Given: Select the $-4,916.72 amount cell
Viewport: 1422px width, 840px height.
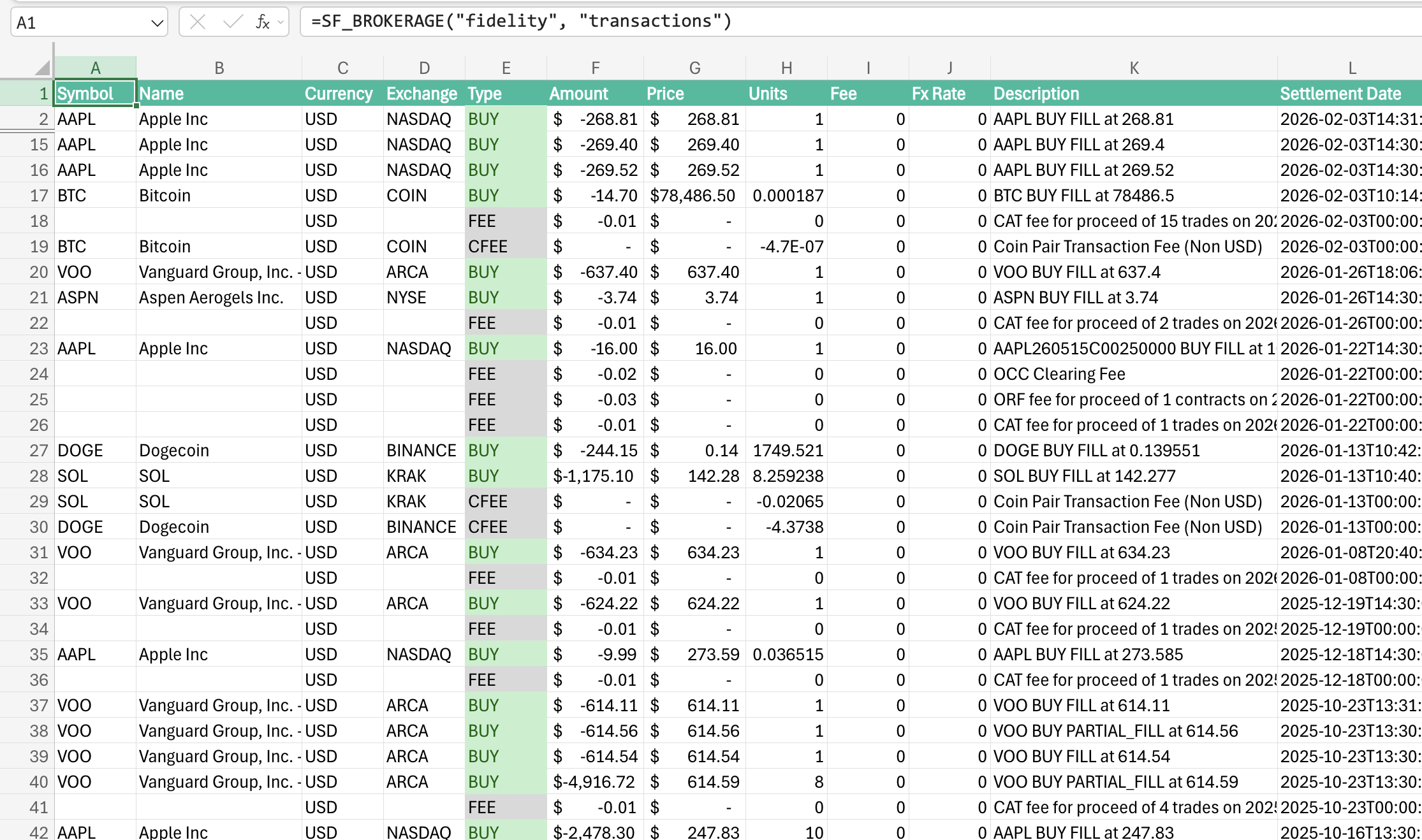Looking at the screenshot, I should [595, 781].
